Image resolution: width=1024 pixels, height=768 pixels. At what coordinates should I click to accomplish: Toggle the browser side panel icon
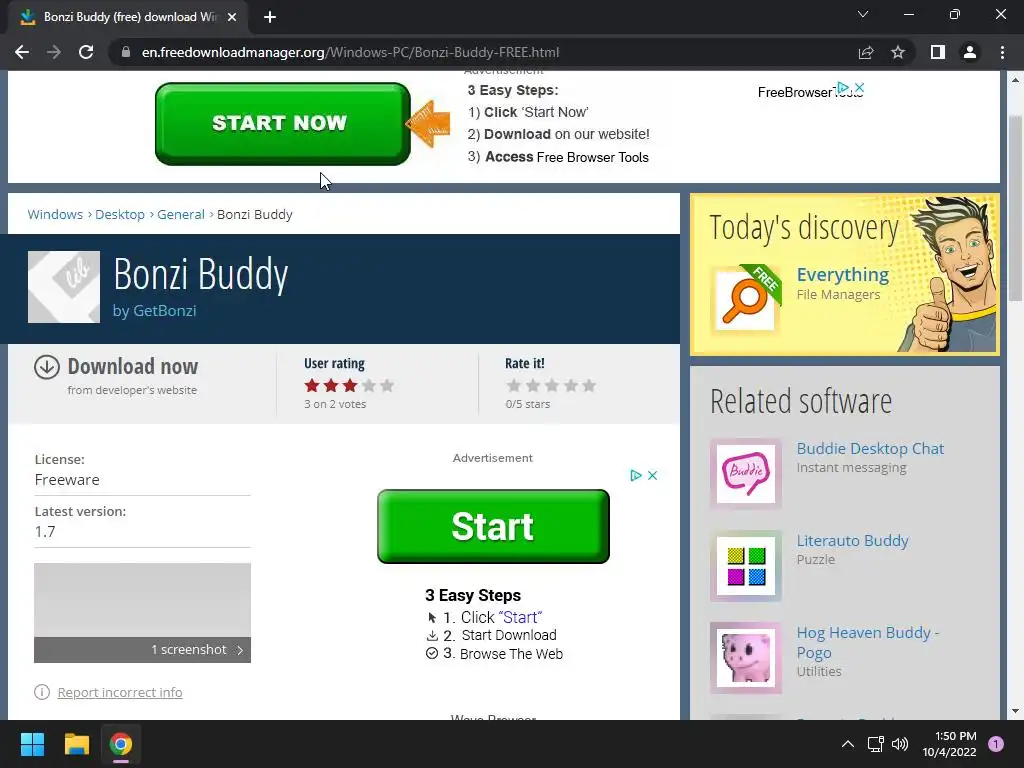938,52
